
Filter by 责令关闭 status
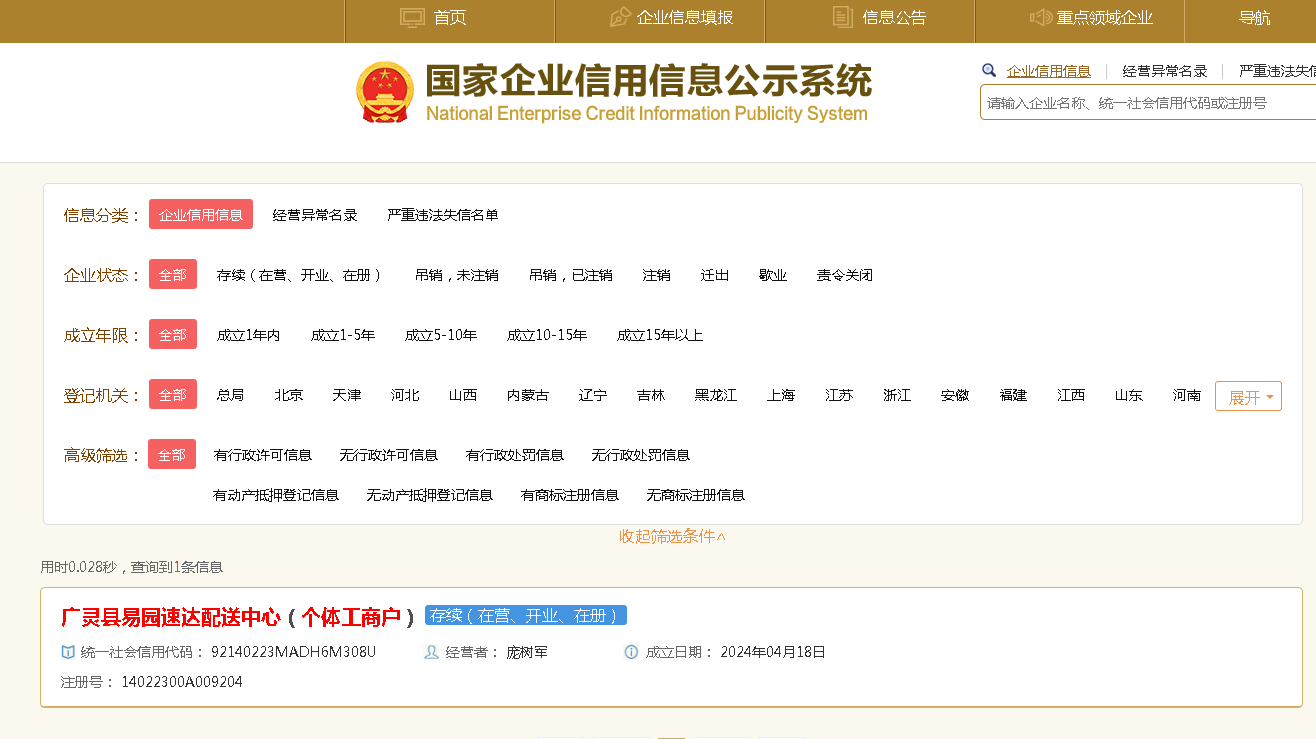click(845, 275)
